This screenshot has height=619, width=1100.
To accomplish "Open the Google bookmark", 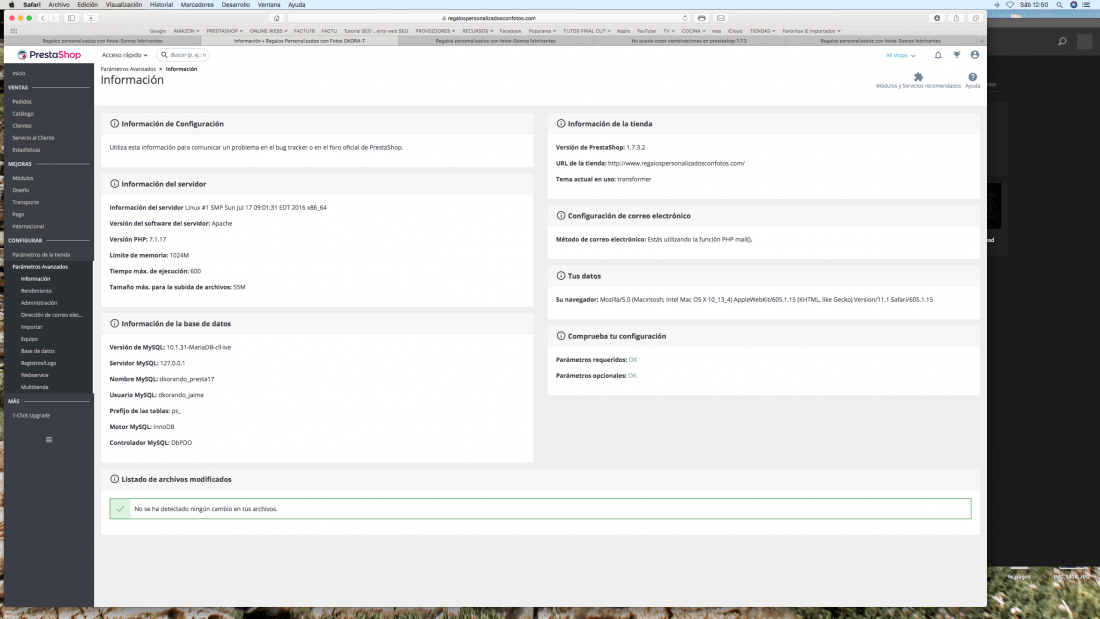I will [158, 31].
